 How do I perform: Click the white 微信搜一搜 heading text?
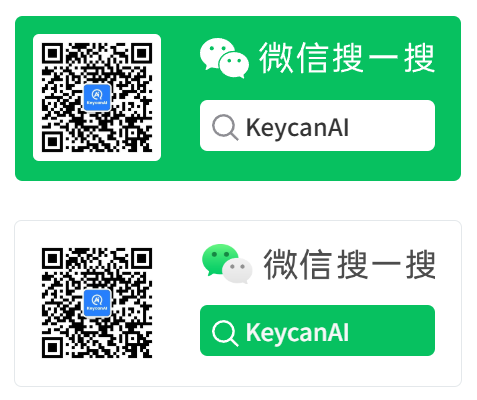click(347, 58)
